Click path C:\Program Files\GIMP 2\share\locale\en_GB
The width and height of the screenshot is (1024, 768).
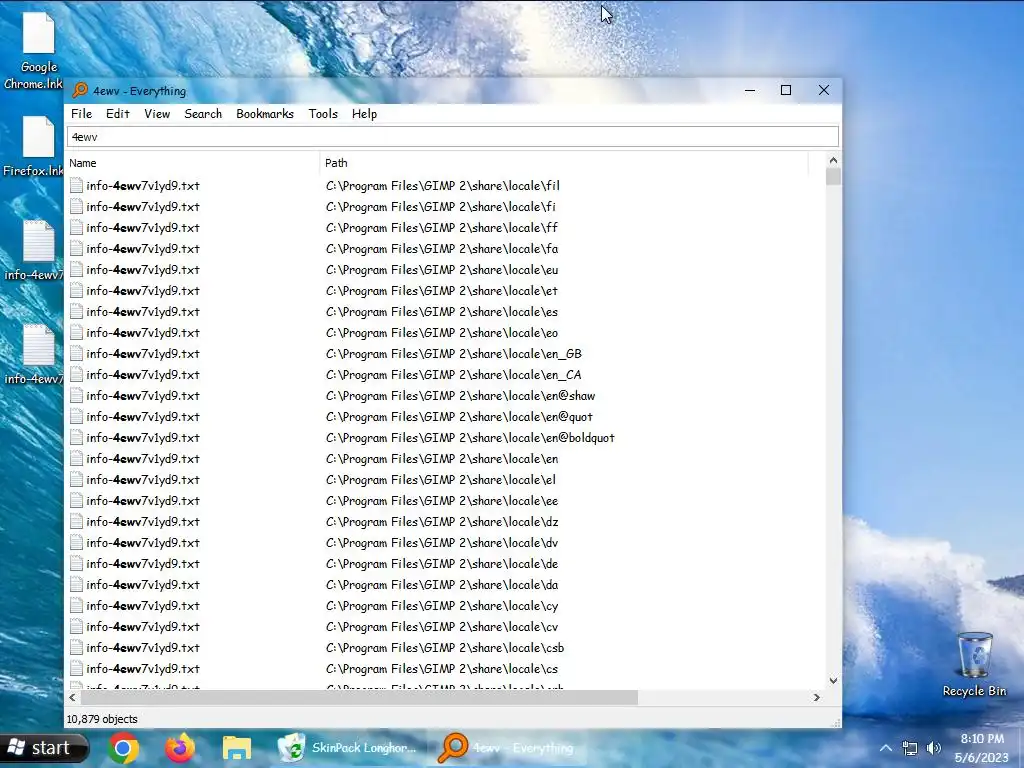(x=454, y=353)
